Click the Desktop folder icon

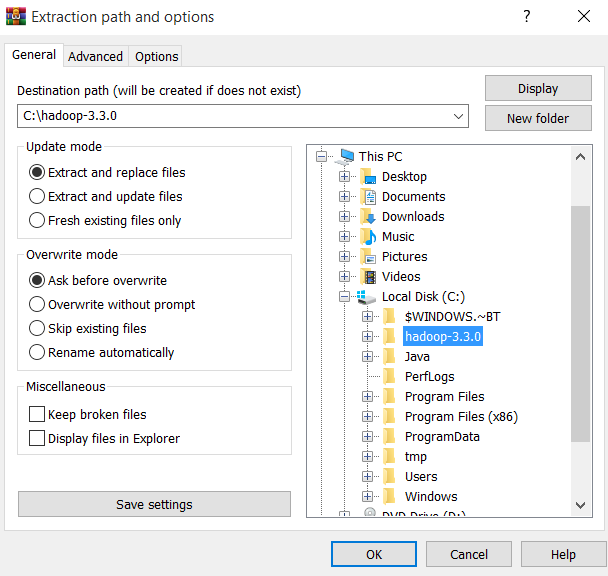point(369,177)
